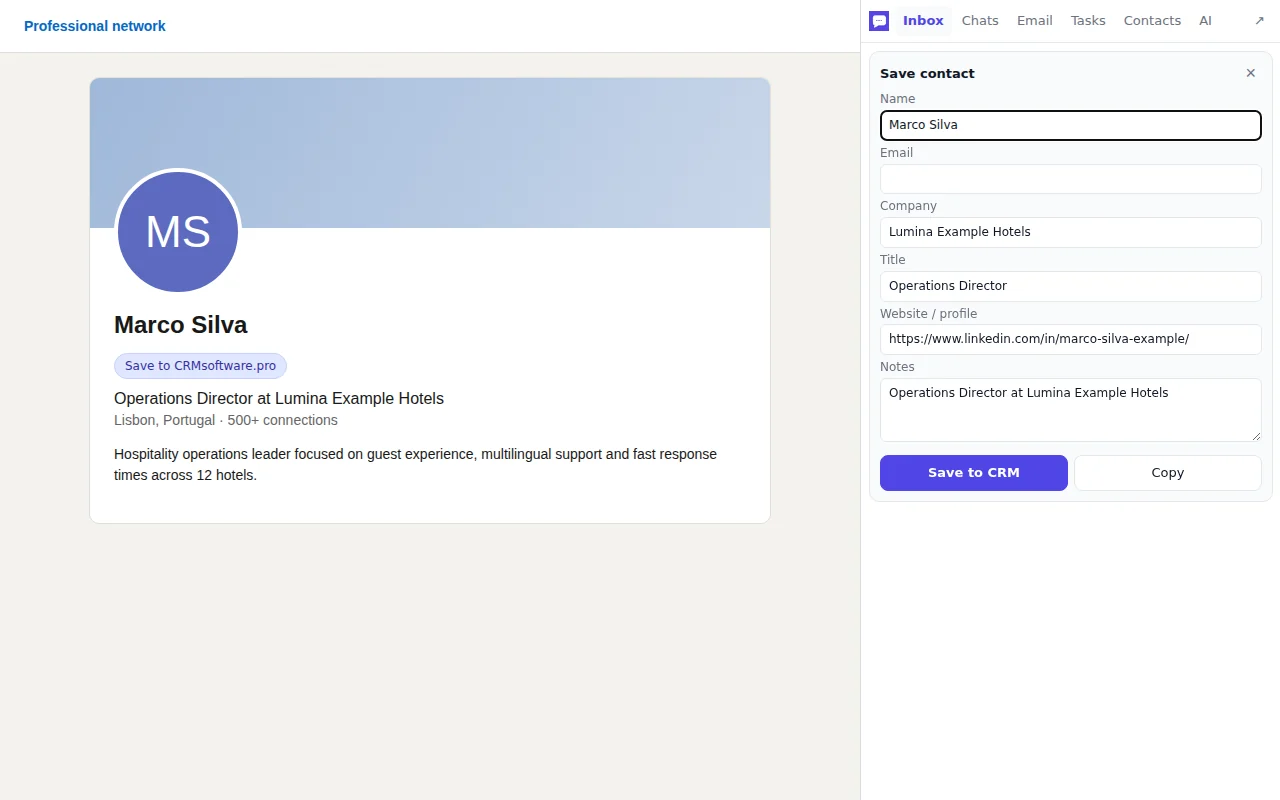The image size is (1280, 800).
Task: Open the Email tab
Action: point(1034,21)
